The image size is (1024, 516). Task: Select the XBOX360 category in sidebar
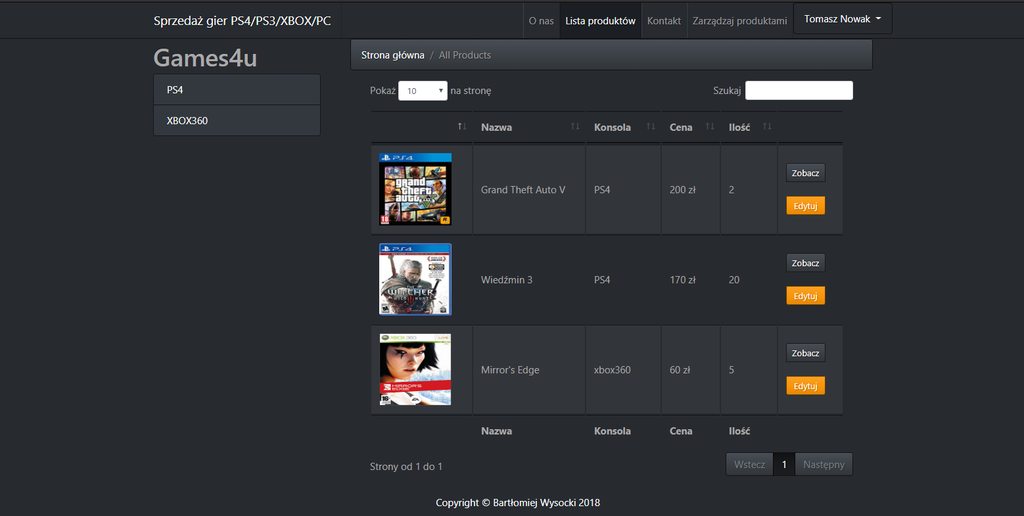point(237,120)
